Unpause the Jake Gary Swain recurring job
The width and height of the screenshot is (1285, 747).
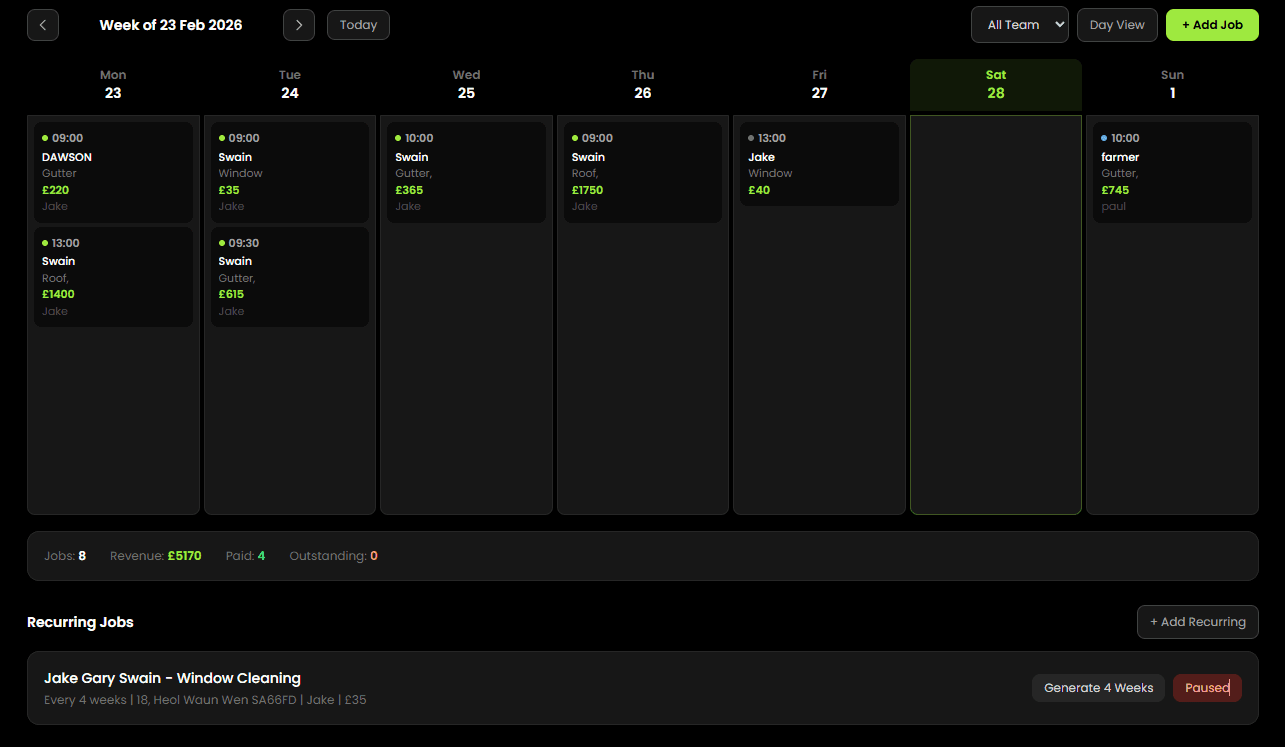coord(1207,688)
